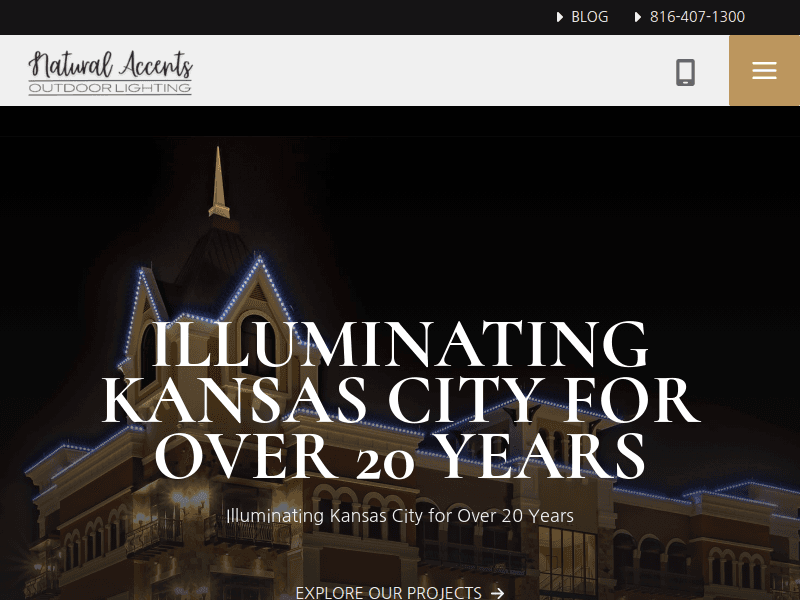
Task: Click the black strip below the header
Action: 400,121
